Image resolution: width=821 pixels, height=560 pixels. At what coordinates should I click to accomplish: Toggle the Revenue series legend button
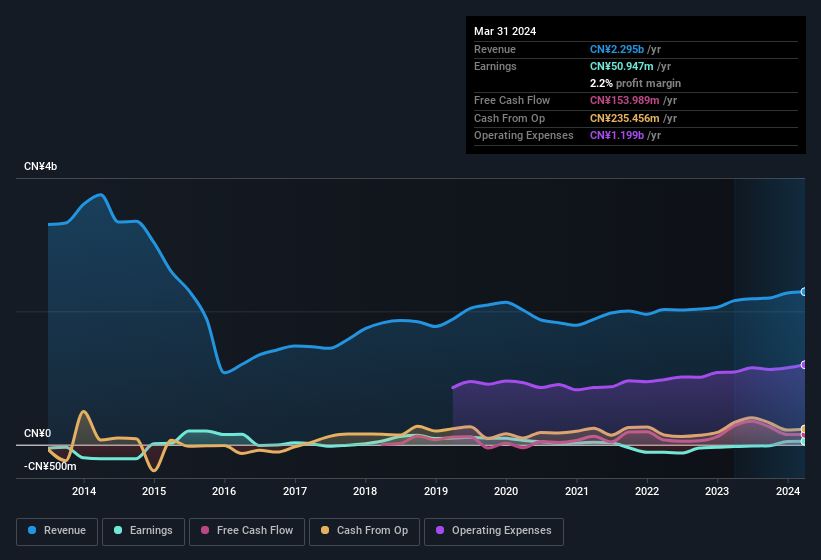click(x=57, y=531)
